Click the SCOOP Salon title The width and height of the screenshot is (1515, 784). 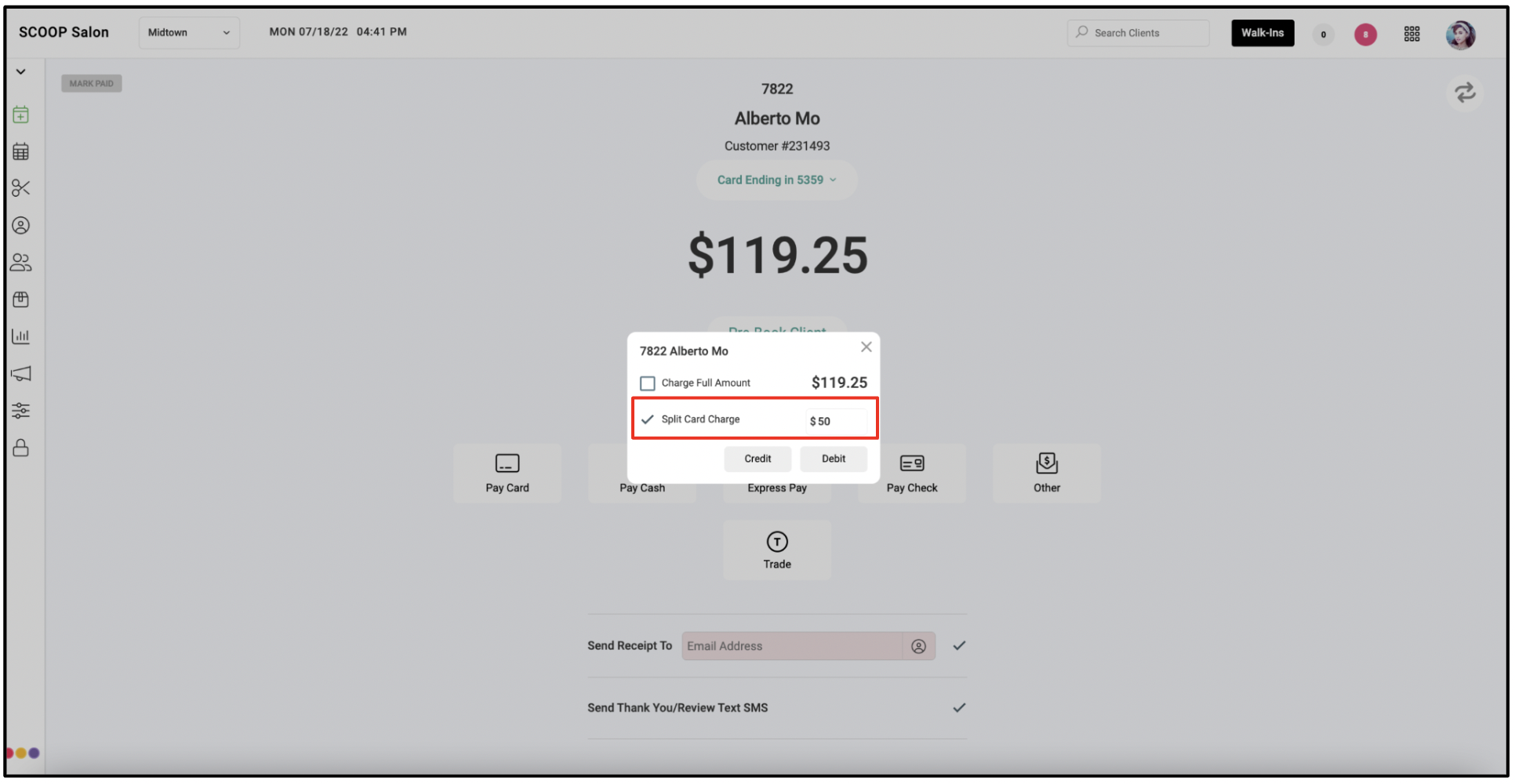(x=64, y=32)
